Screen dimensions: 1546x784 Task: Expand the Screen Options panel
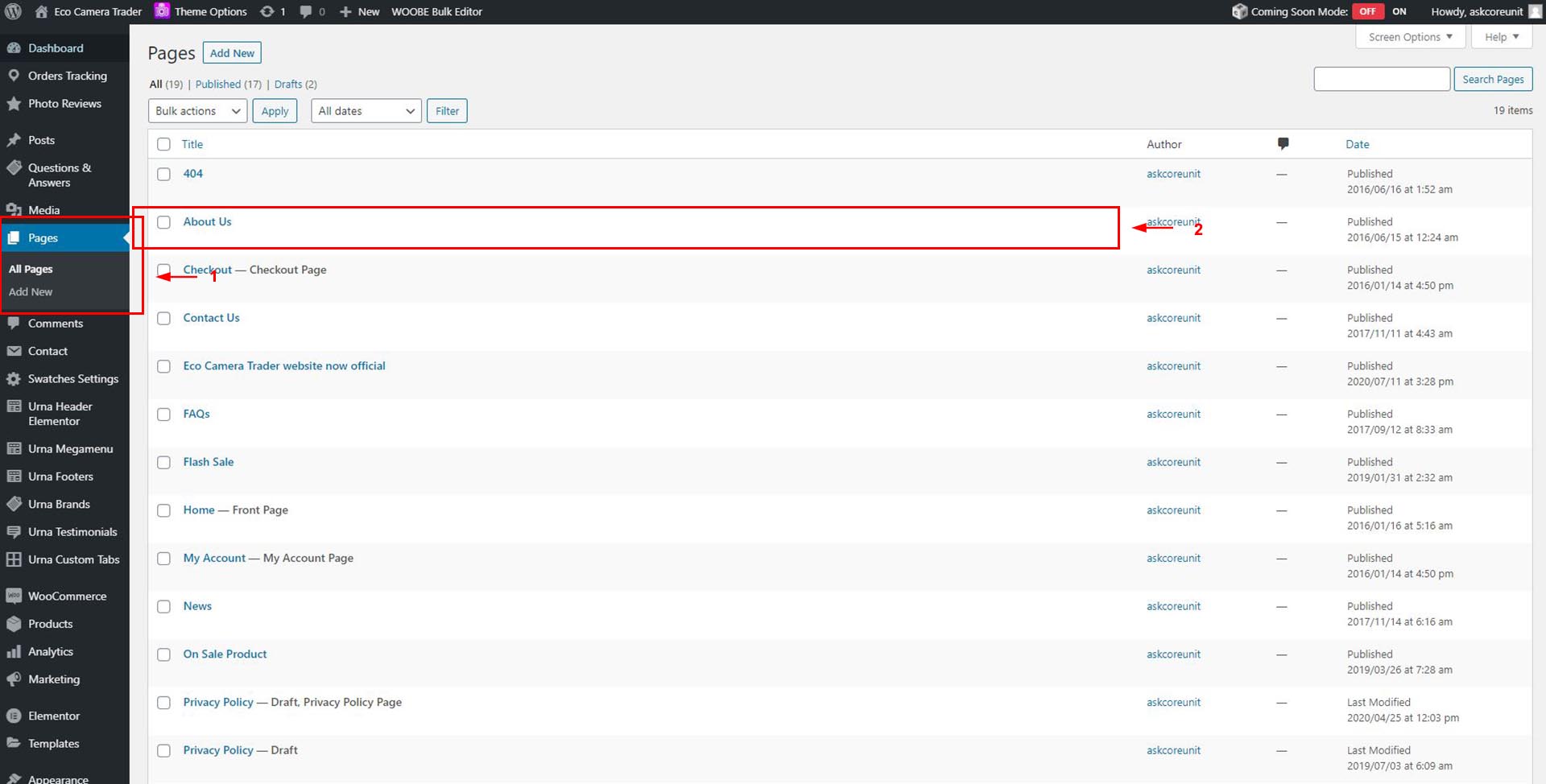coord(1410,37)
